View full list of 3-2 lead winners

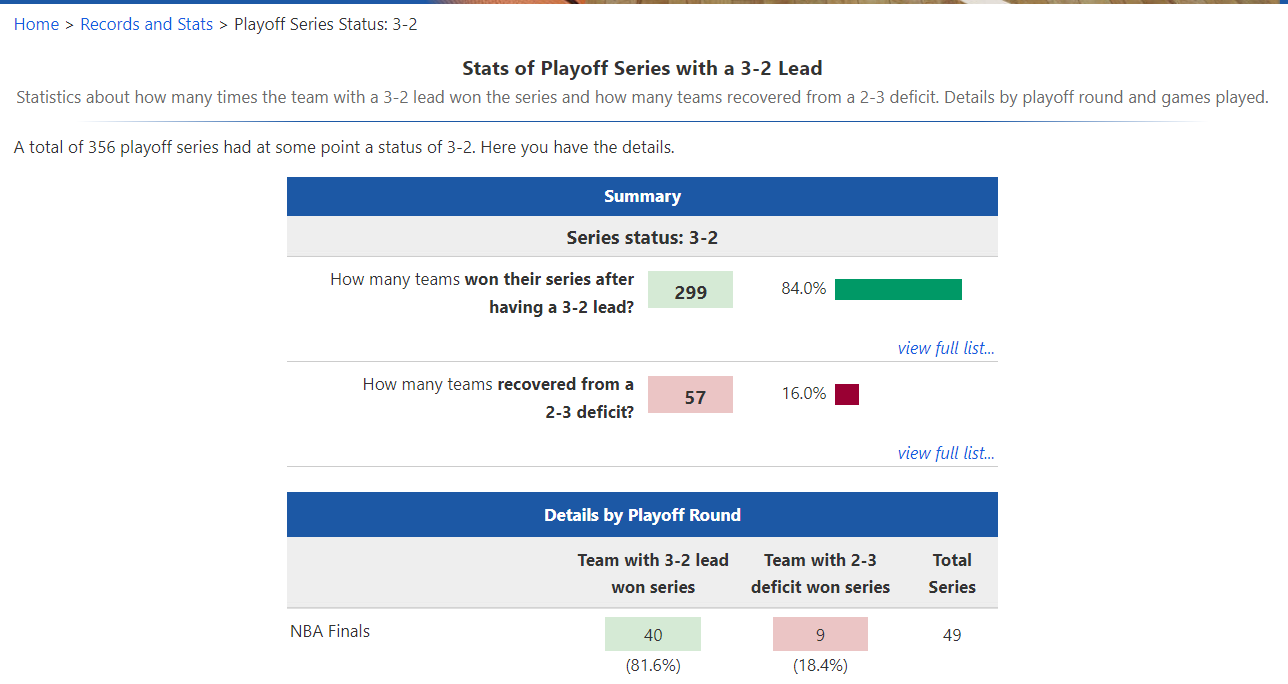point(945,348)
